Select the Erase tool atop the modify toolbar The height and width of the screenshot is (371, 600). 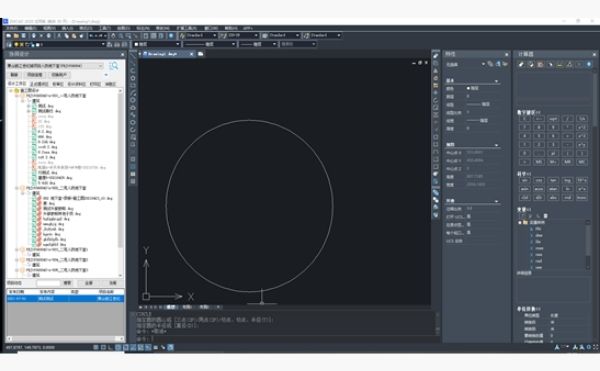pyautogui.click(x=436, y=56)
